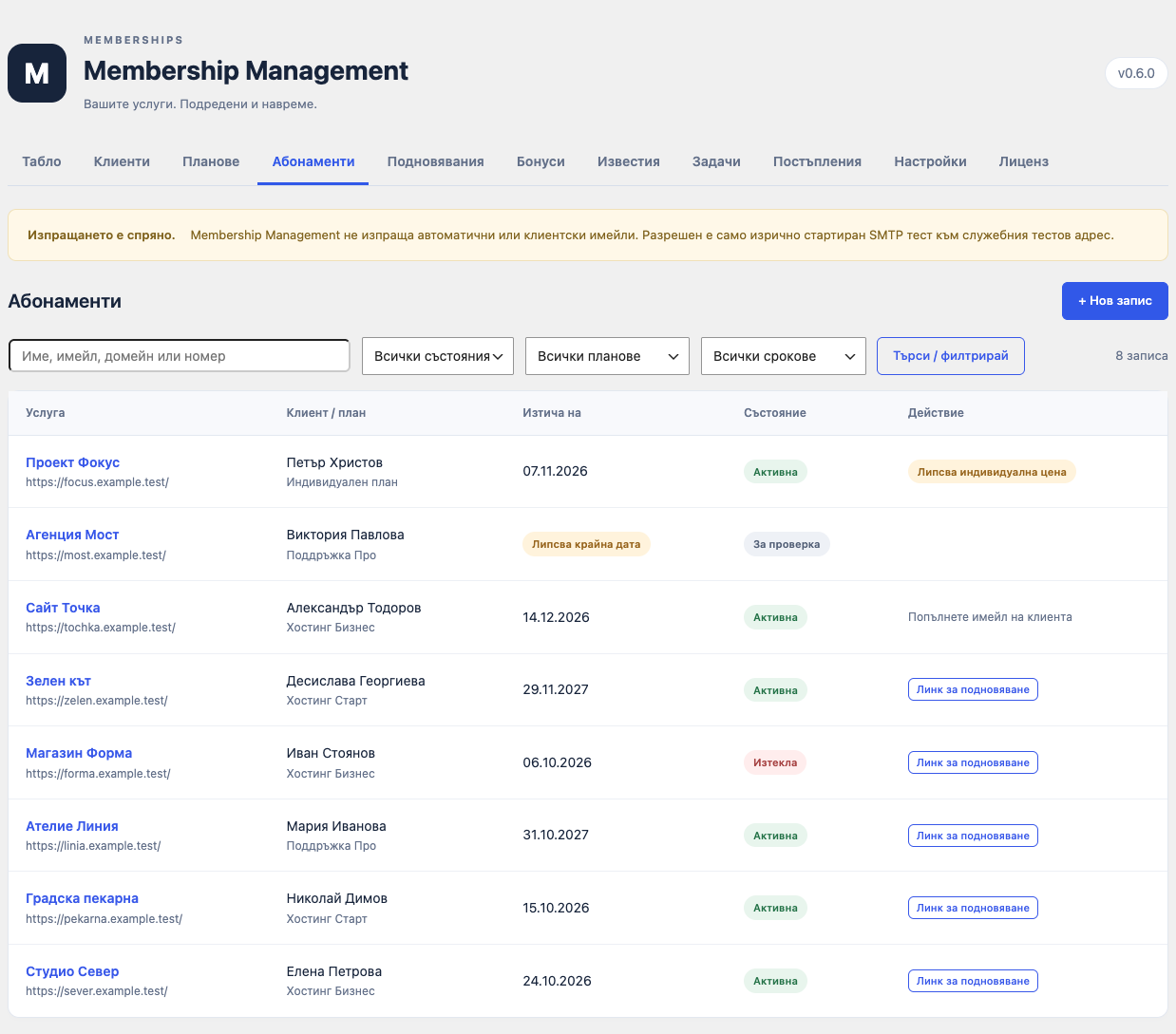Open the Всички планове dropdown
Screen dimensions: 1176x1034
tap(607, 356)
